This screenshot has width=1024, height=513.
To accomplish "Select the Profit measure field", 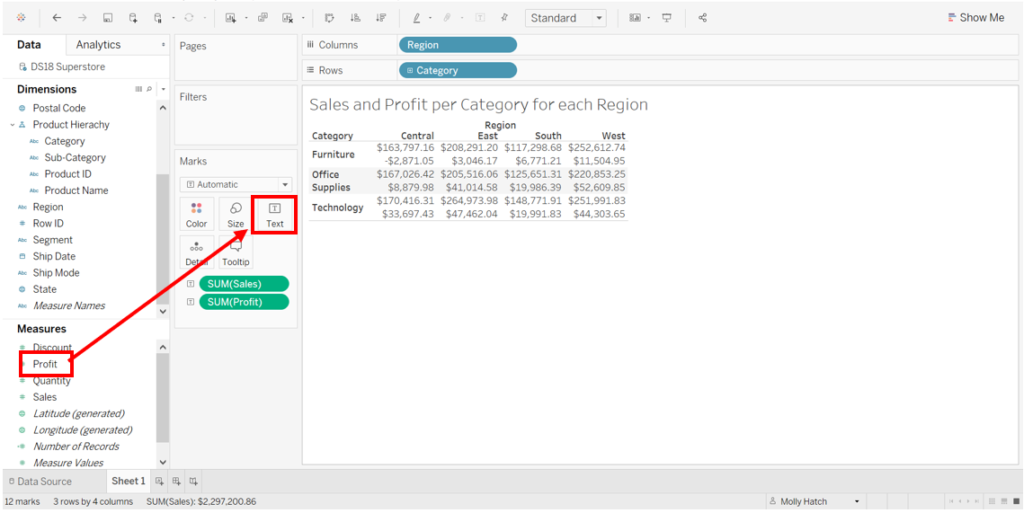I will (x=45, y=364).
